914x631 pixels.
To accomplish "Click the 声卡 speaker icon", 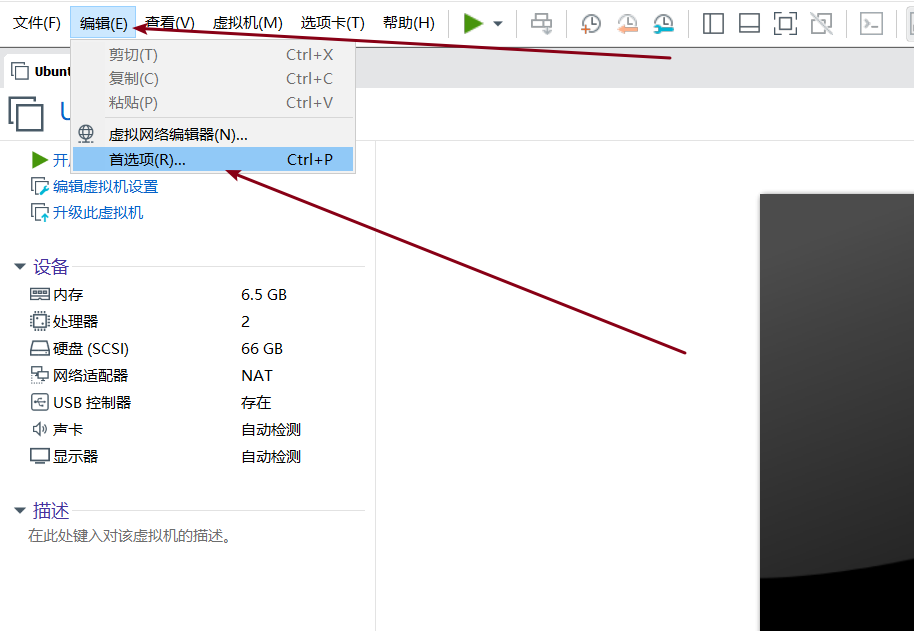I will click(40, 429).
